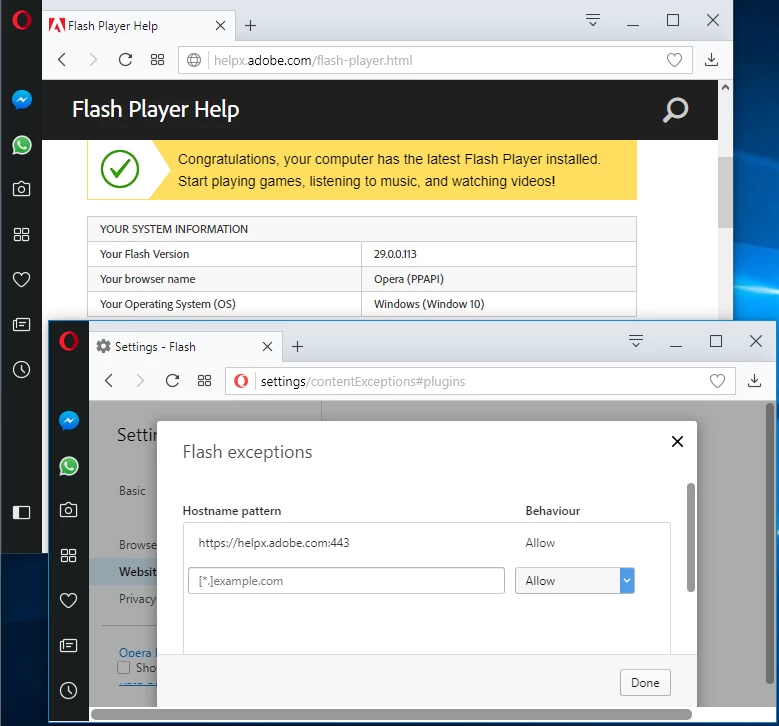The height and width of the screenshot is (726, 779).
Task: Open the Allow behaviour dropdown
Action: pyautogui.click(x=575, y=580)
